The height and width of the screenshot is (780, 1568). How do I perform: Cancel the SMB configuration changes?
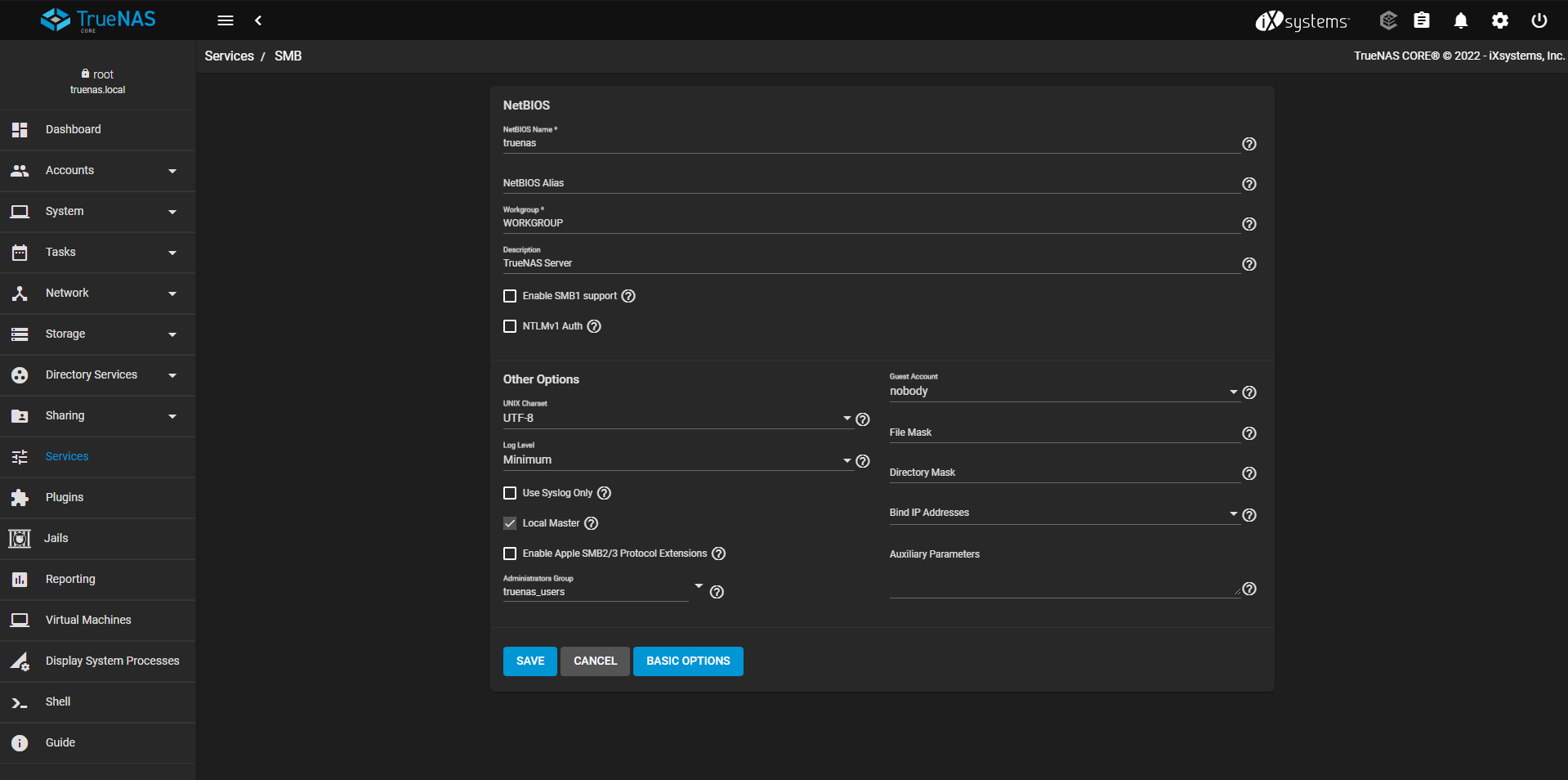pyautogui.click(x=595, y=661)
